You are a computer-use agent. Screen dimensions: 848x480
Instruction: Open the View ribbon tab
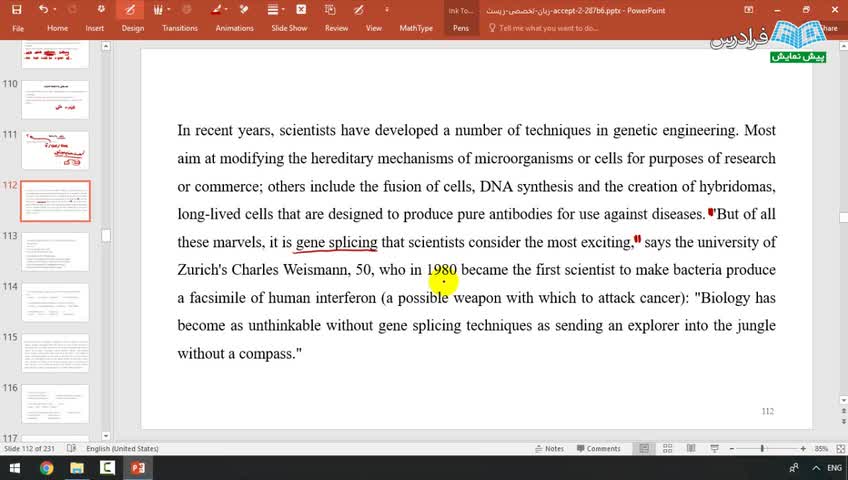(374, 28)
